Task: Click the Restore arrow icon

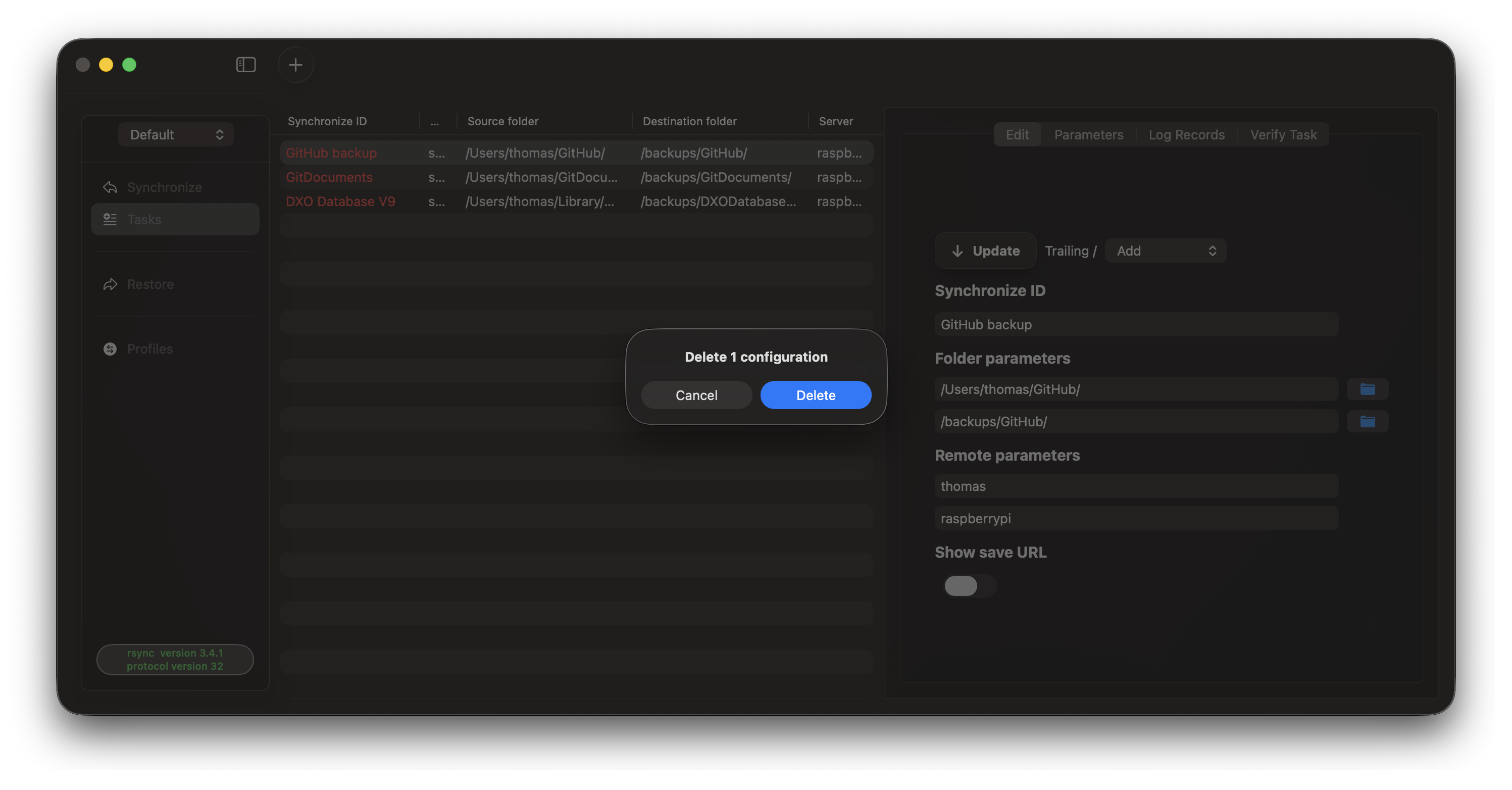Action: pos(110,284)
